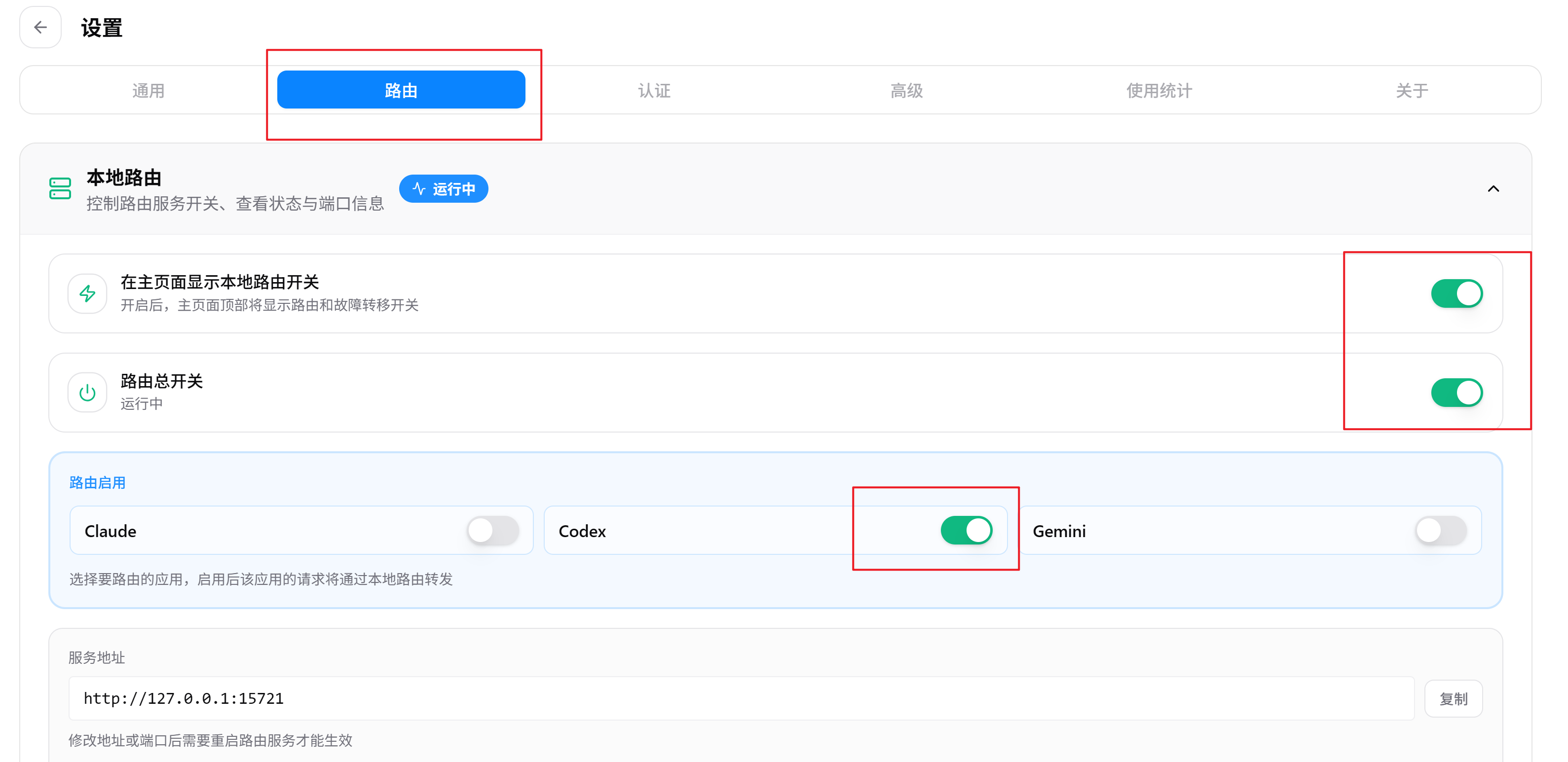
Task: Click the 修改地址或端口后需要重启 hint text
Action: (x=211, y=741)
